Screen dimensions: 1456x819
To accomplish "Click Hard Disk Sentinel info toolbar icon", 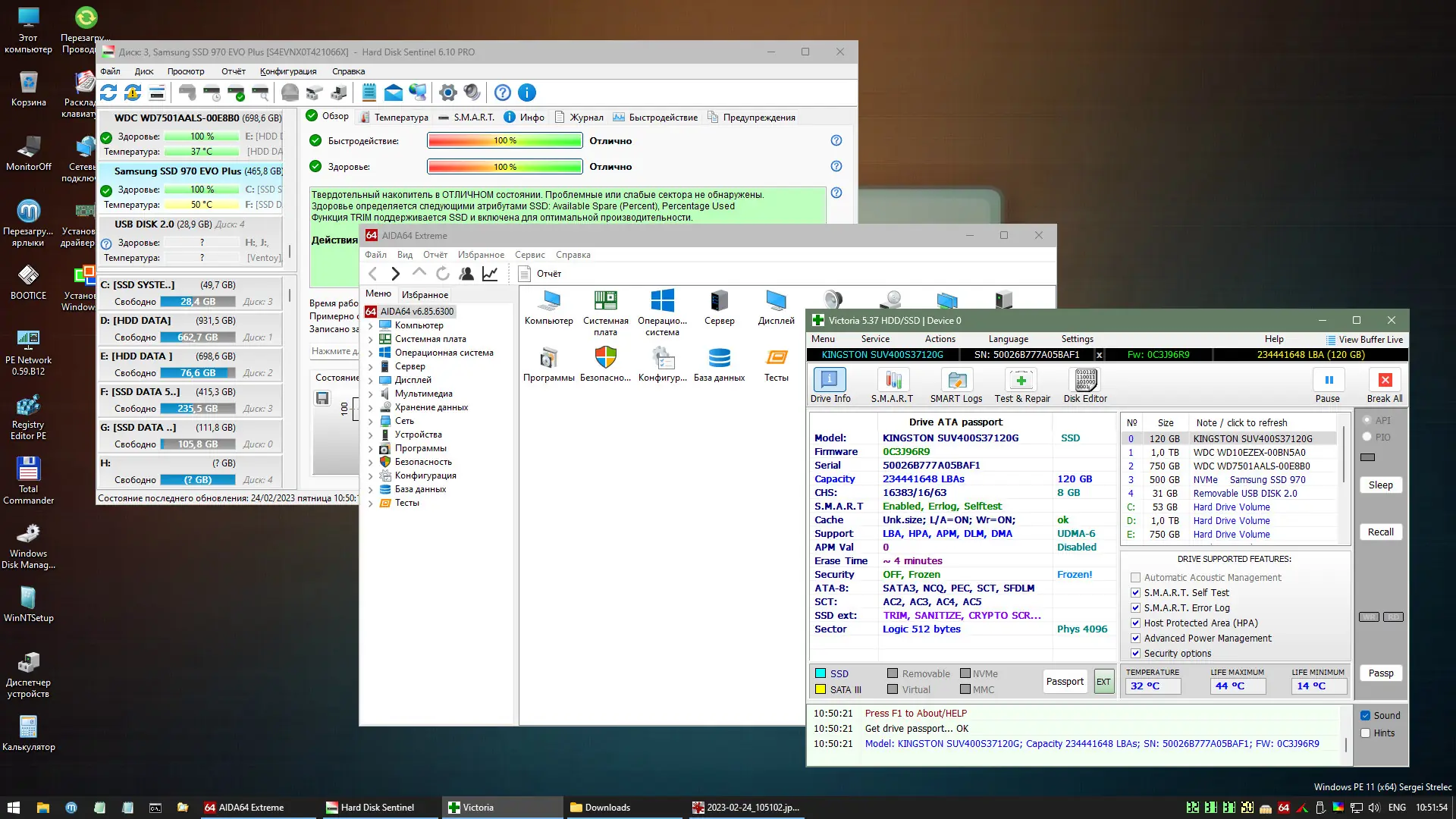I will click(527, 93).
